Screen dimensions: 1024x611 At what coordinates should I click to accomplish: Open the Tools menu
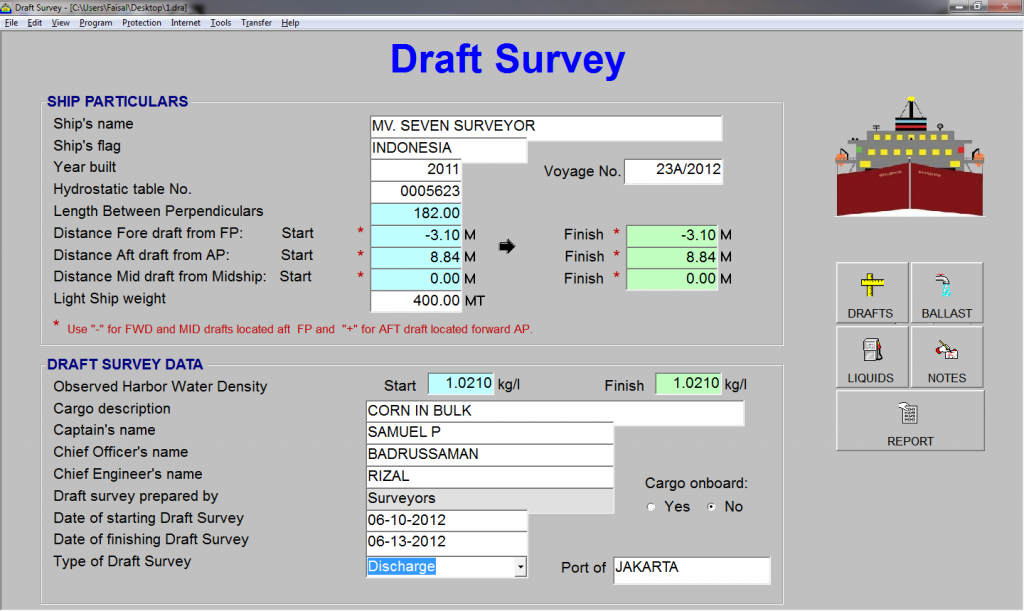[221, 23]
